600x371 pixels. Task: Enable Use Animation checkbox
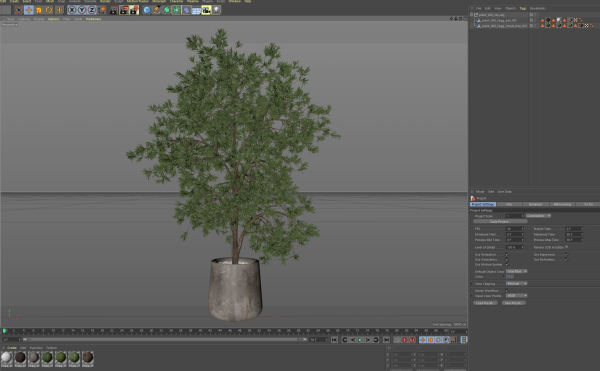click(507, 254)
